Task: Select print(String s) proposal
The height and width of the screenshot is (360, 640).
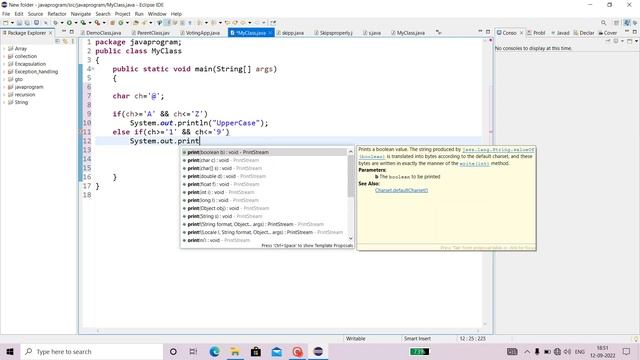Action: coord(264,216)
